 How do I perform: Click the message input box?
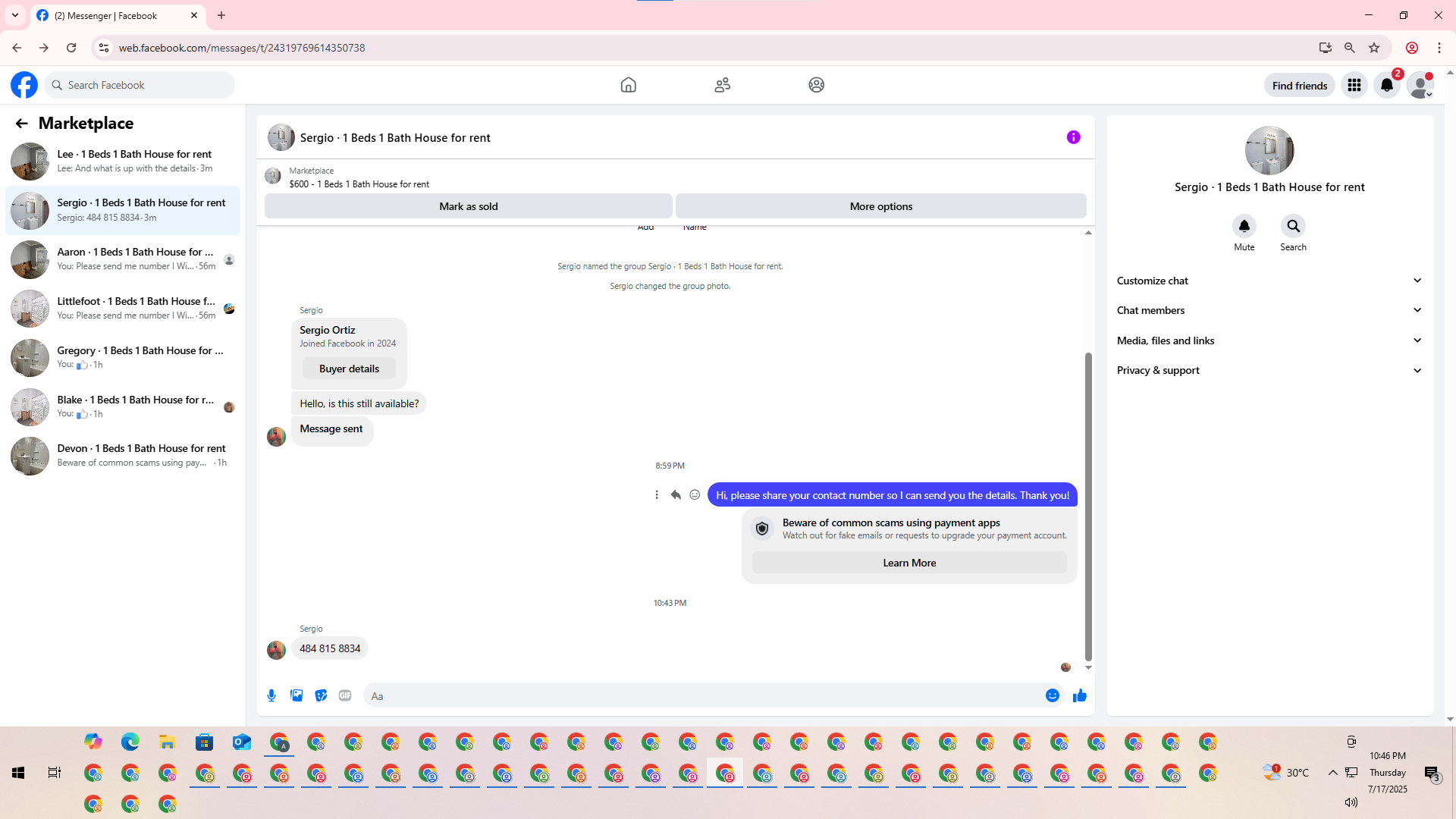pos(705,695)
